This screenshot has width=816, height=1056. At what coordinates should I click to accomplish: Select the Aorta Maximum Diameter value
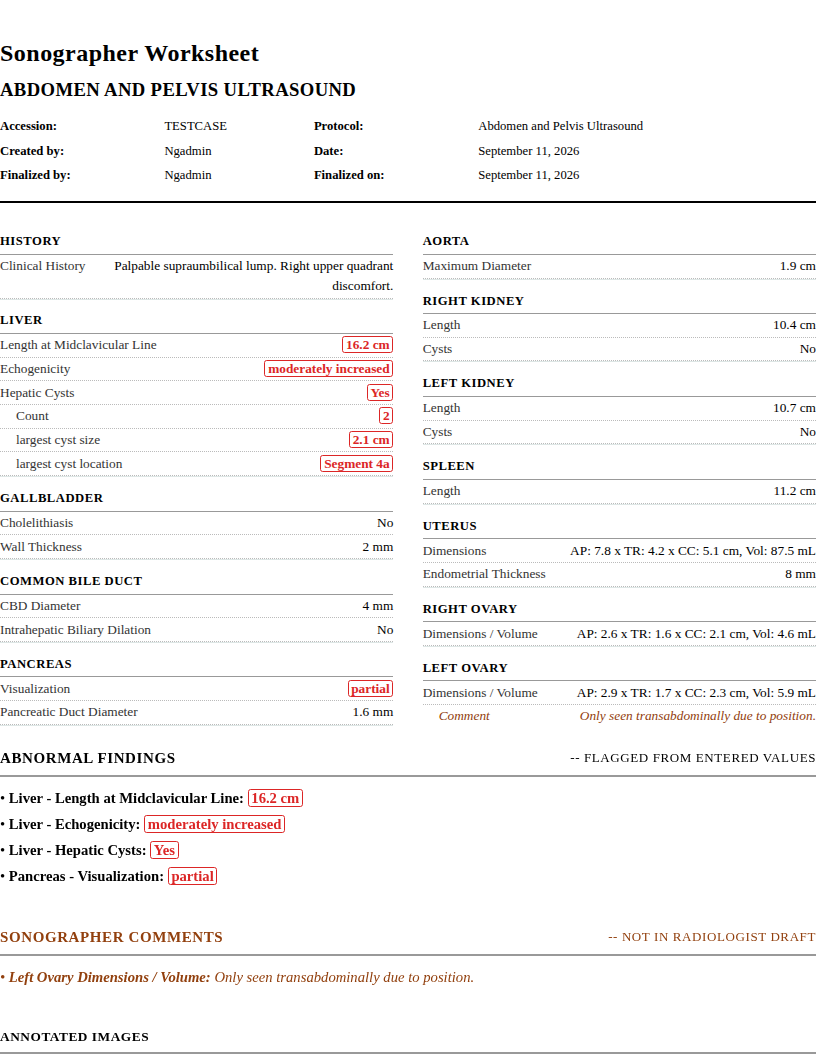(798, 266)
